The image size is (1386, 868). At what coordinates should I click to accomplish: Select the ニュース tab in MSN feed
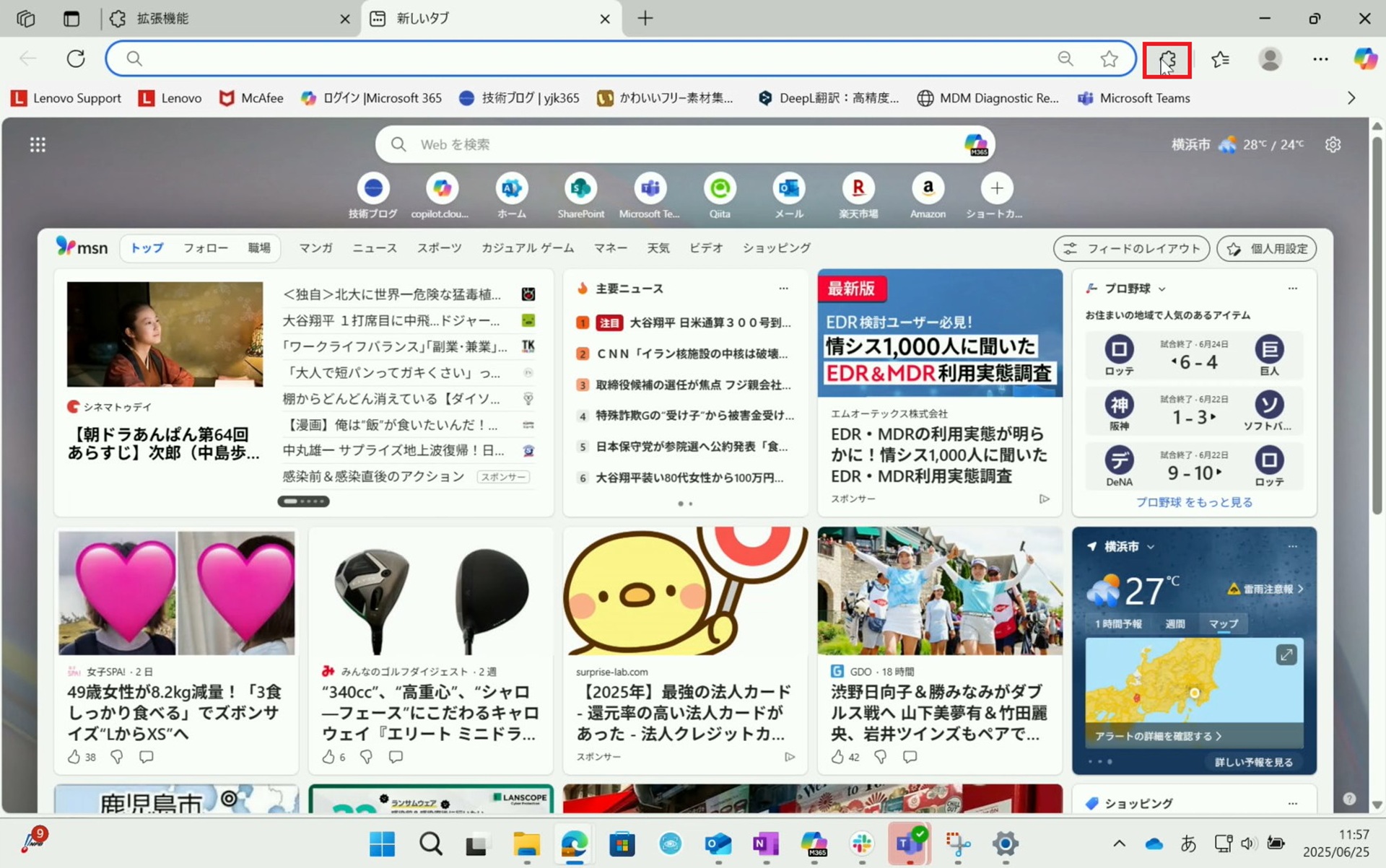[x=374, y=248]
